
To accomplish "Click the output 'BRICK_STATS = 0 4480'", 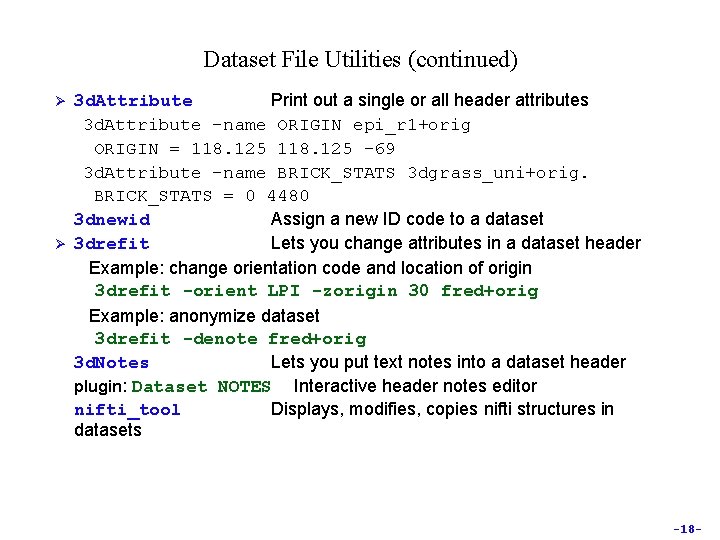I will 202,196.
